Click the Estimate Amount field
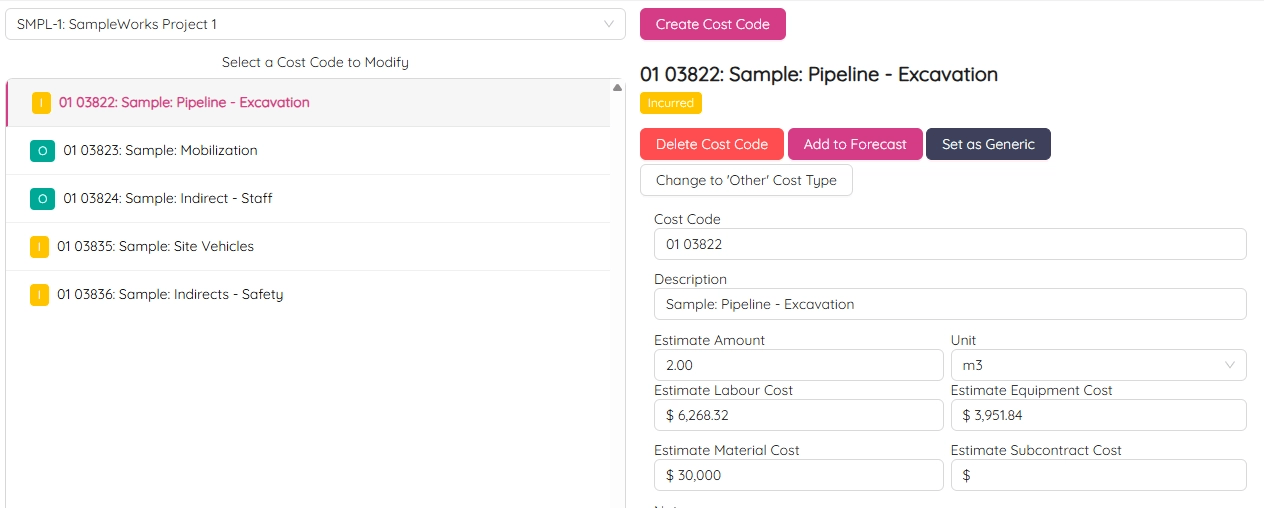 point(798,365)
